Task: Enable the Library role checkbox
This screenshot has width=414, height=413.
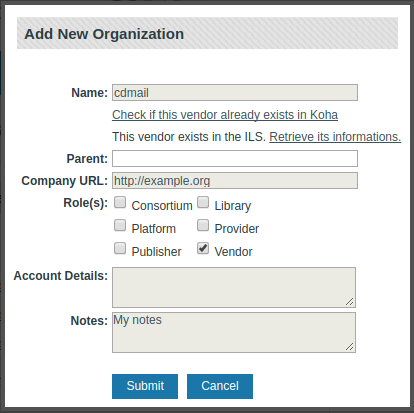Action: point(203,202)
